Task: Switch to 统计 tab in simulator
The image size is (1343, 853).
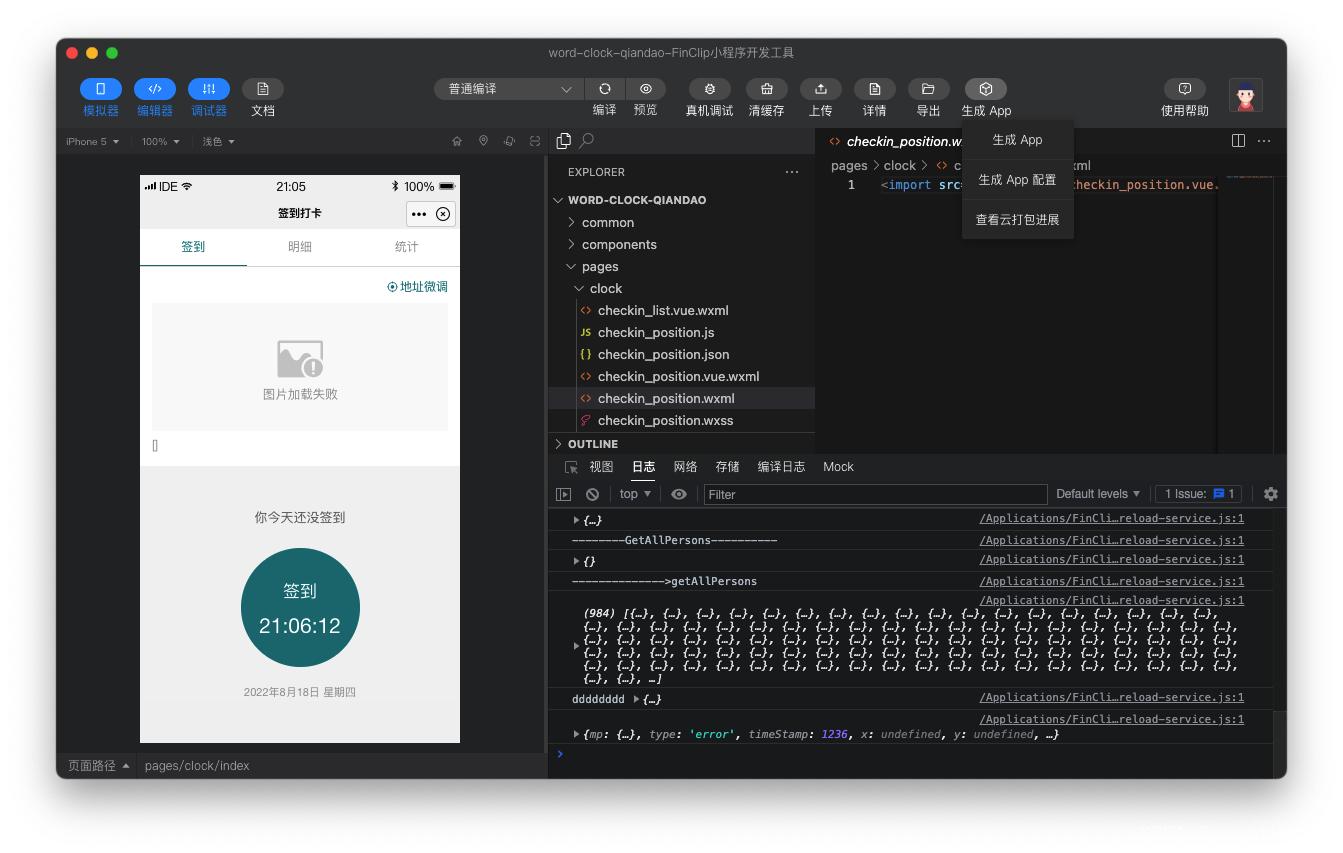Action: pyautogui.click(x=406, y=247)
